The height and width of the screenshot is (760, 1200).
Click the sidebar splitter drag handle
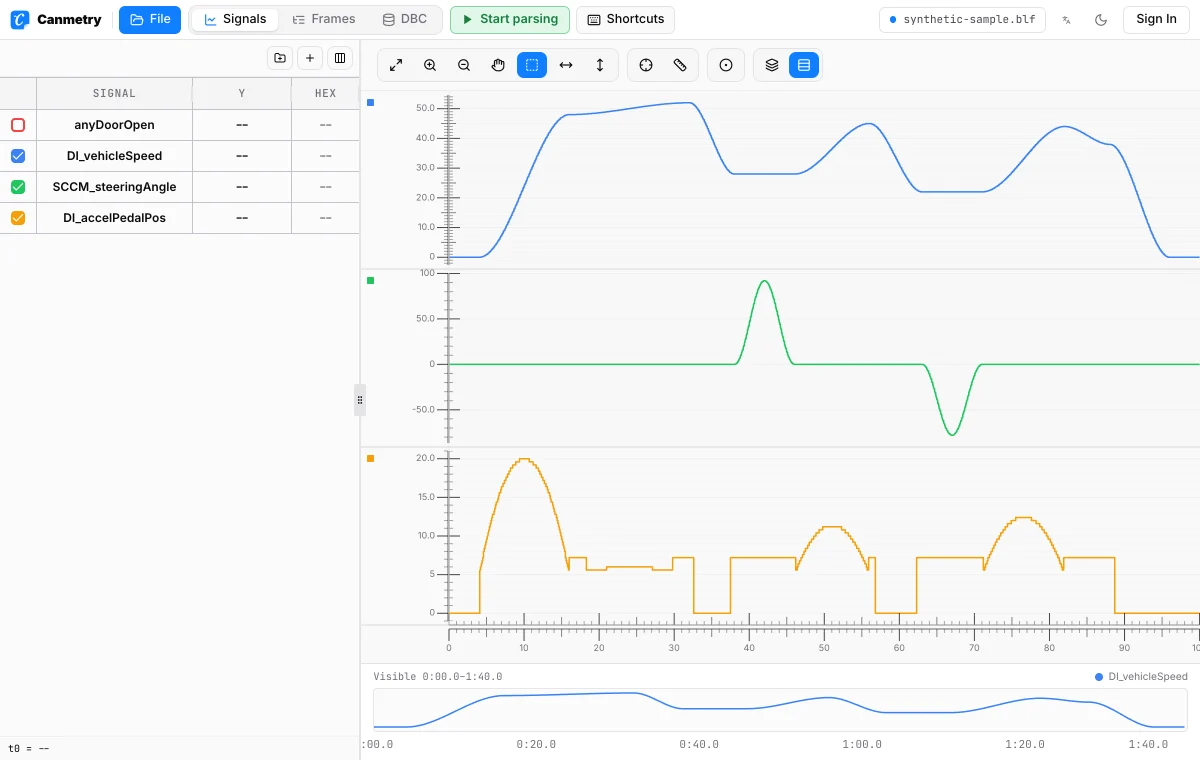(x=360, y=400)
